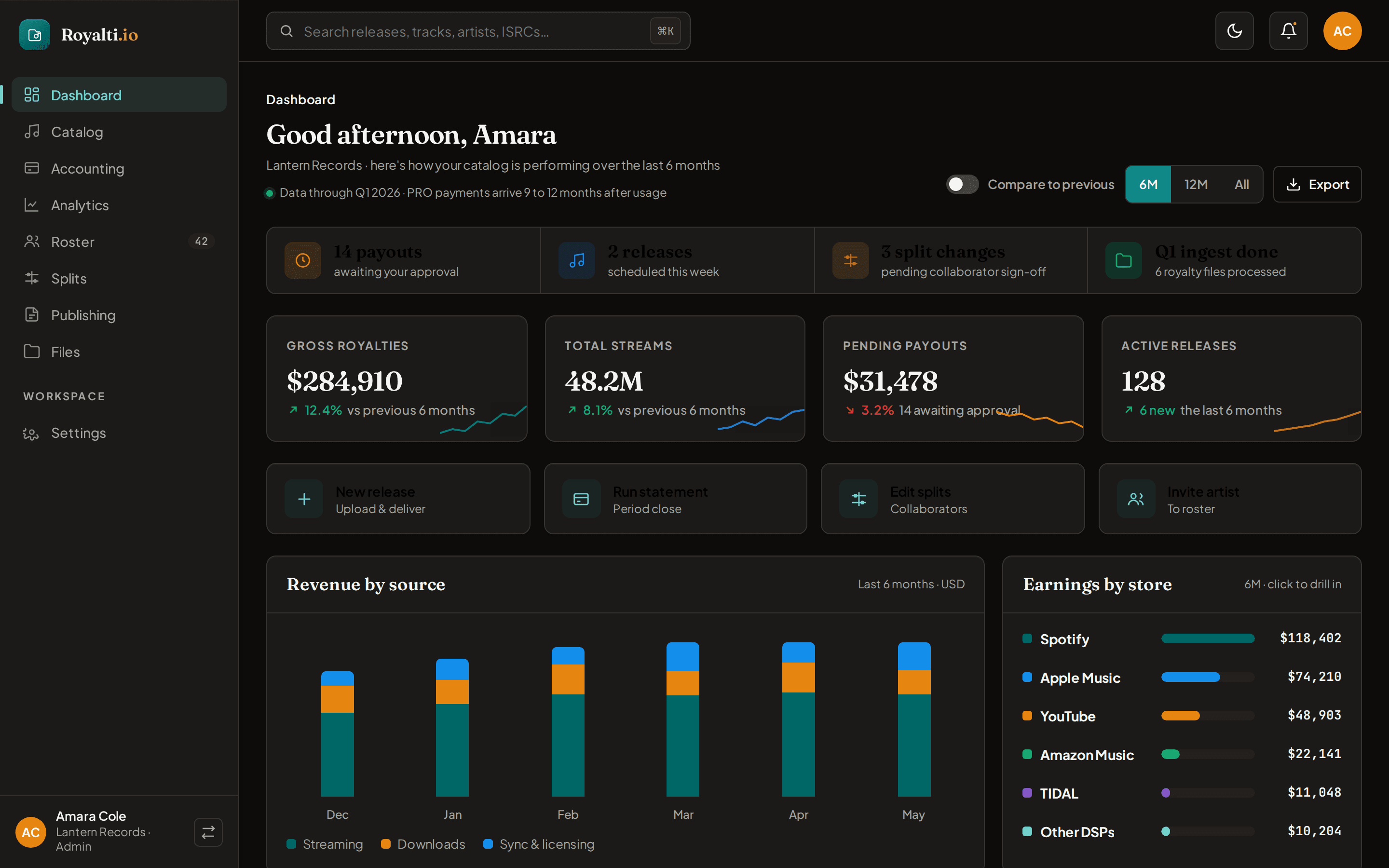The image size is (1389, 868).
Task: Click the Apple Music earnings bar
Action: [1208, 677]
